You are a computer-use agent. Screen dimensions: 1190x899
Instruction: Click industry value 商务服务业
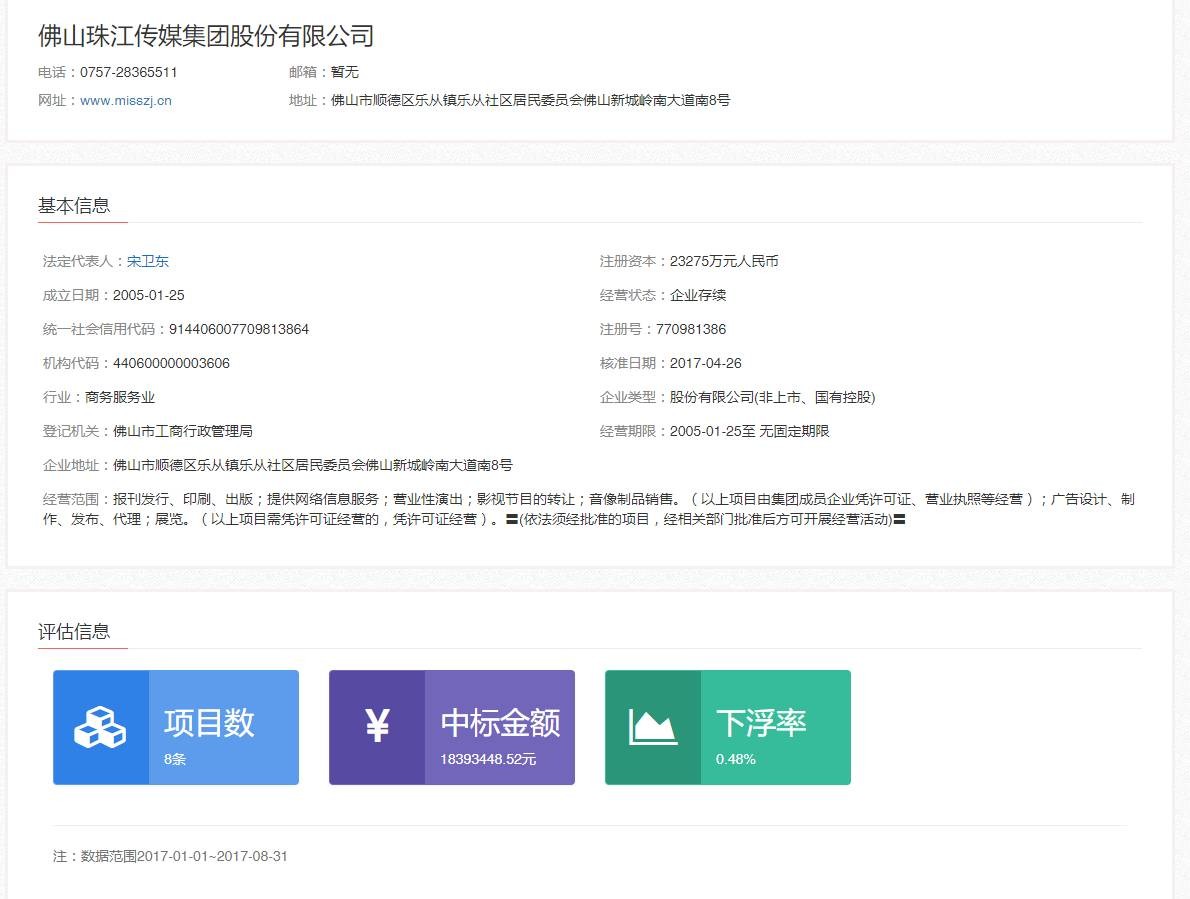pos(120,397)
